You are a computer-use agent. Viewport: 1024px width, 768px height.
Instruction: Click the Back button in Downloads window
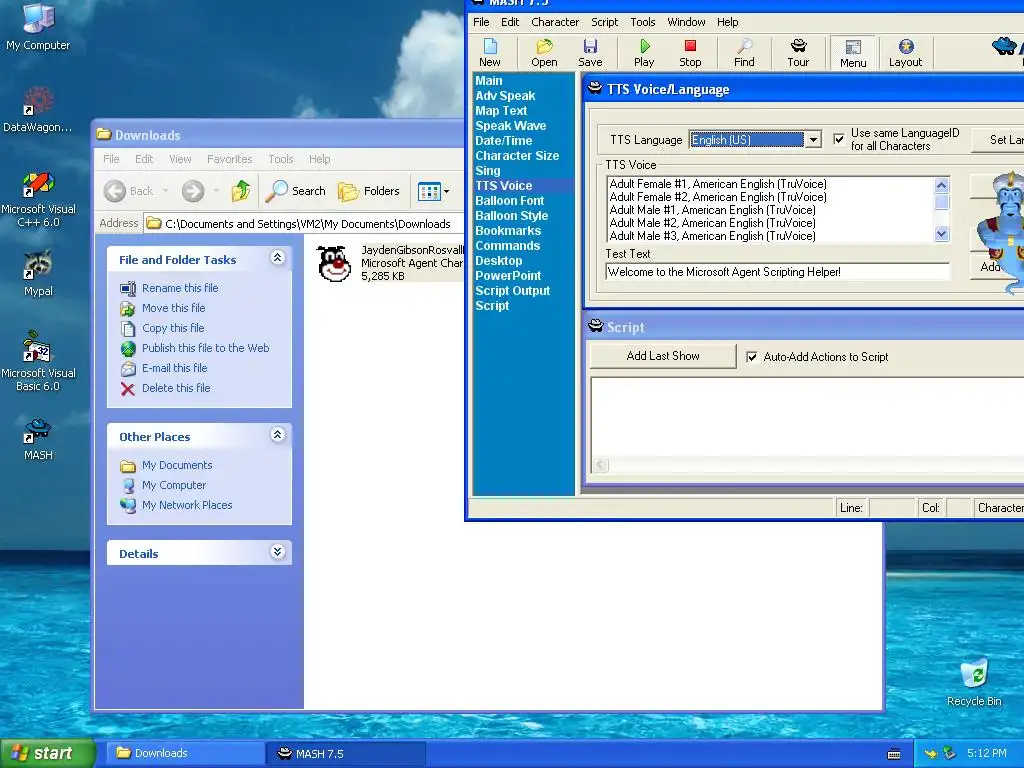pyautogui.click(x=129, y=191)
